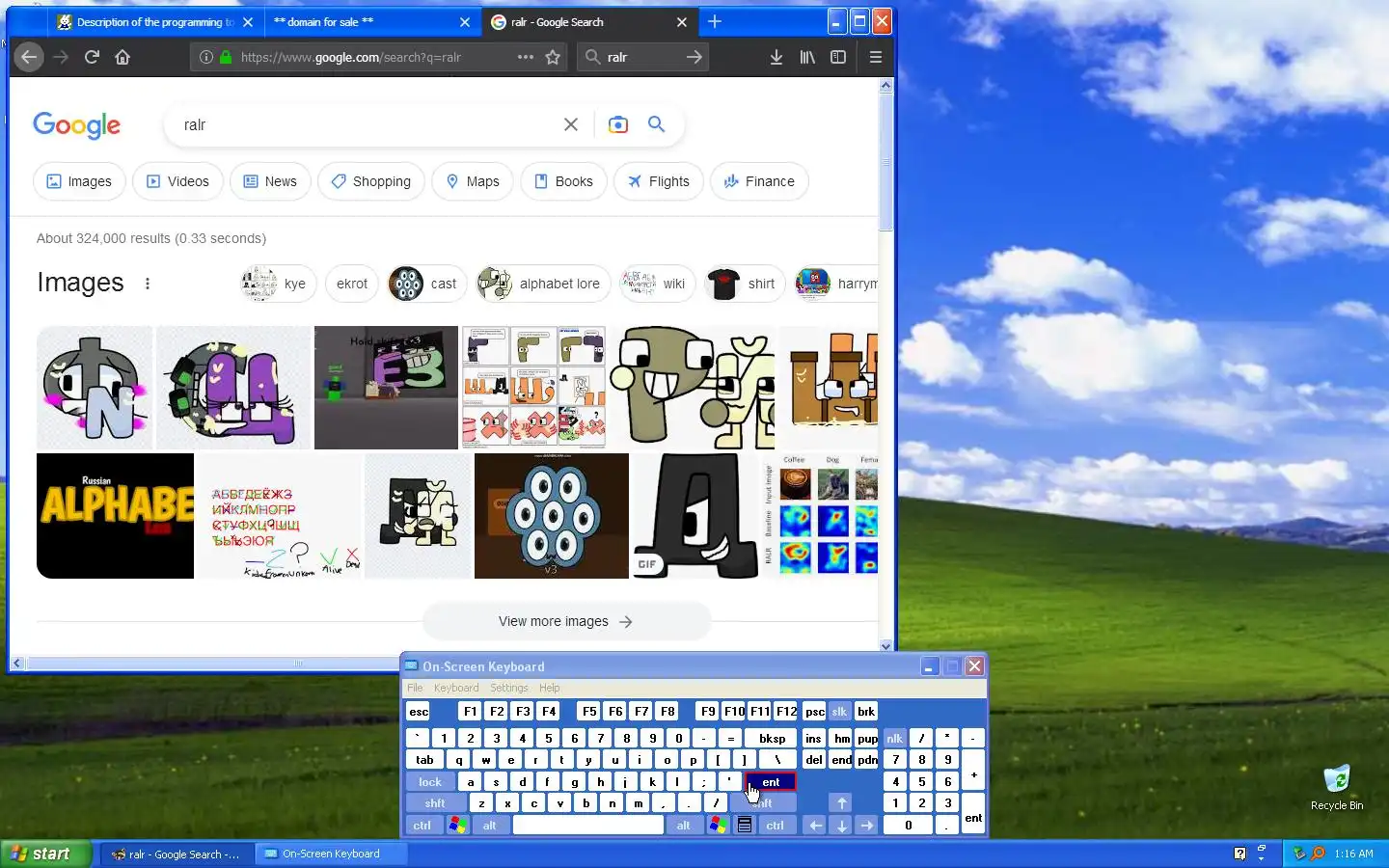Go back in browser history
1389x868 pixels.
(29, 57)
